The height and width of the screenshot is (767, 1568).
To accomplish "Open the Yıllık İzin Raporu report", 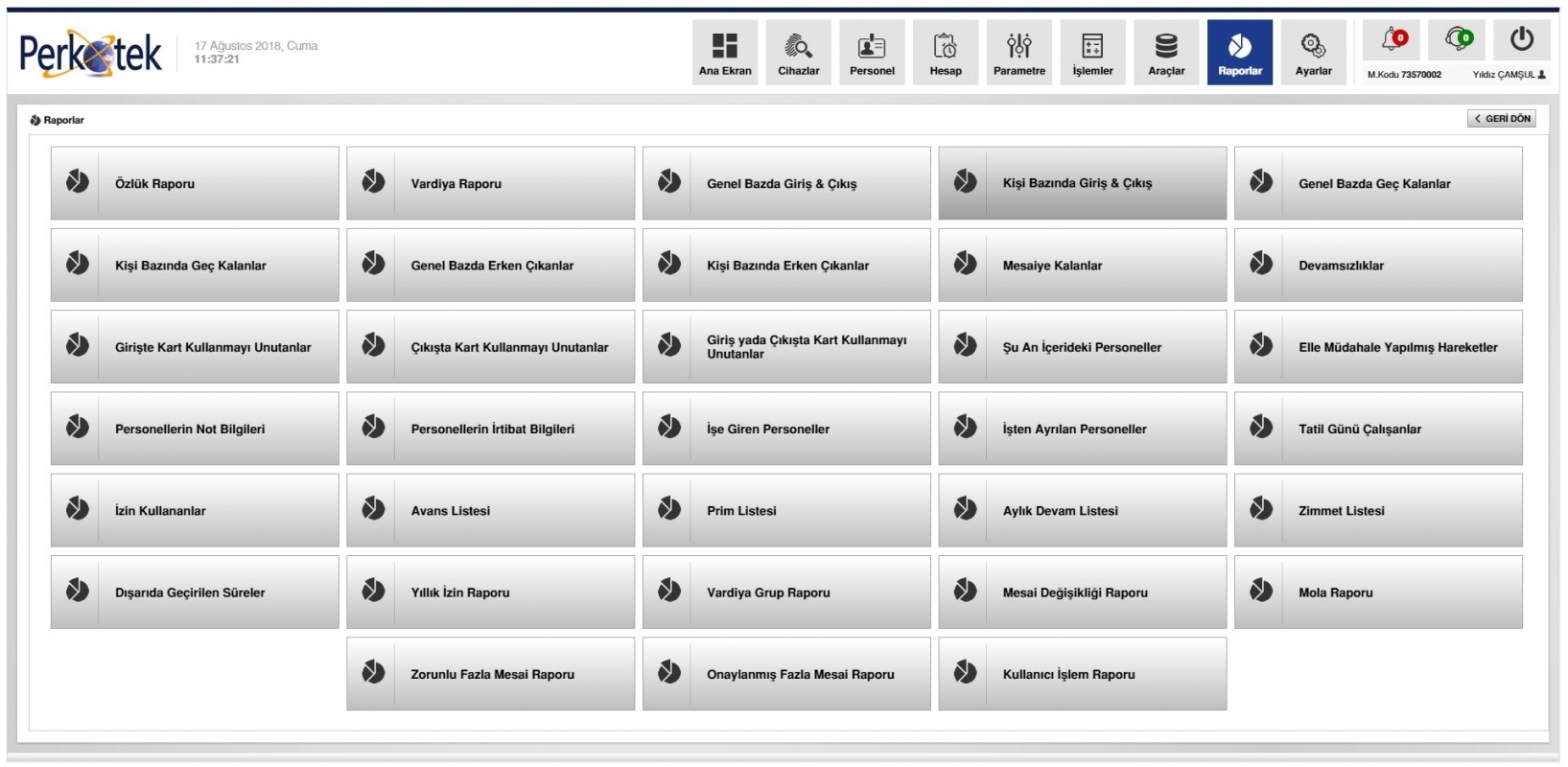I will 491,593.
